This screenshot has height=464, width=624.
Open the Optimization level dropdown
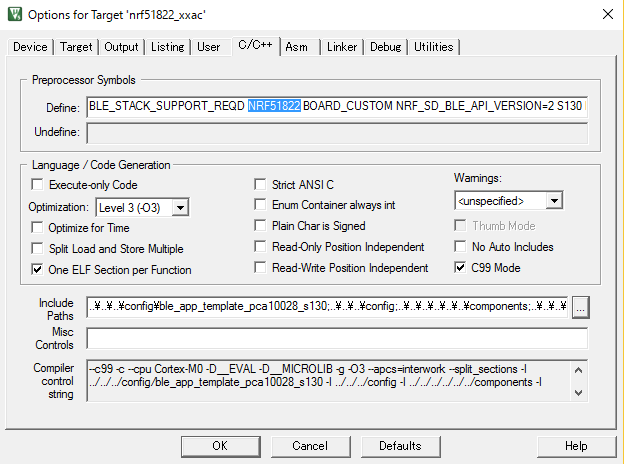(142, 207)
